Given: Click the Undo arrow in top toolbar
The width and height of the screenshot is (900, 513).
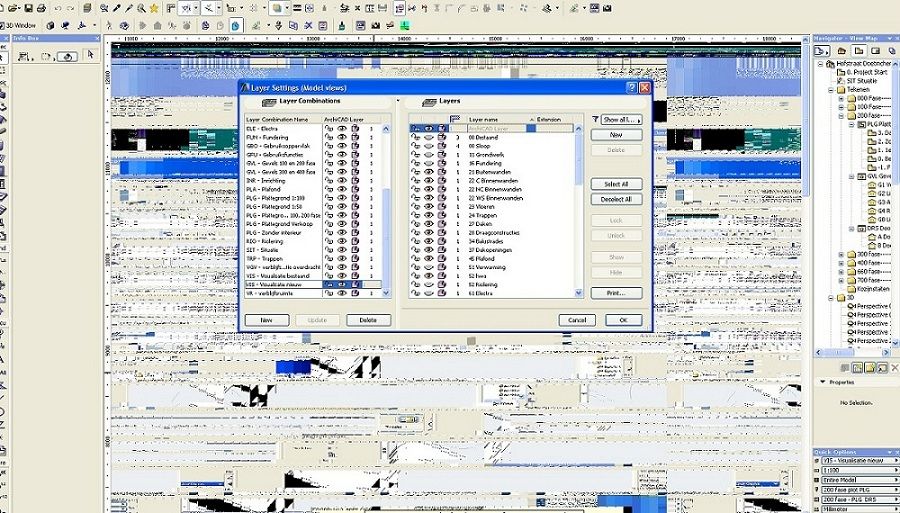Looking at the screenshot, I should pyautogui.click(x=57, y=8).
